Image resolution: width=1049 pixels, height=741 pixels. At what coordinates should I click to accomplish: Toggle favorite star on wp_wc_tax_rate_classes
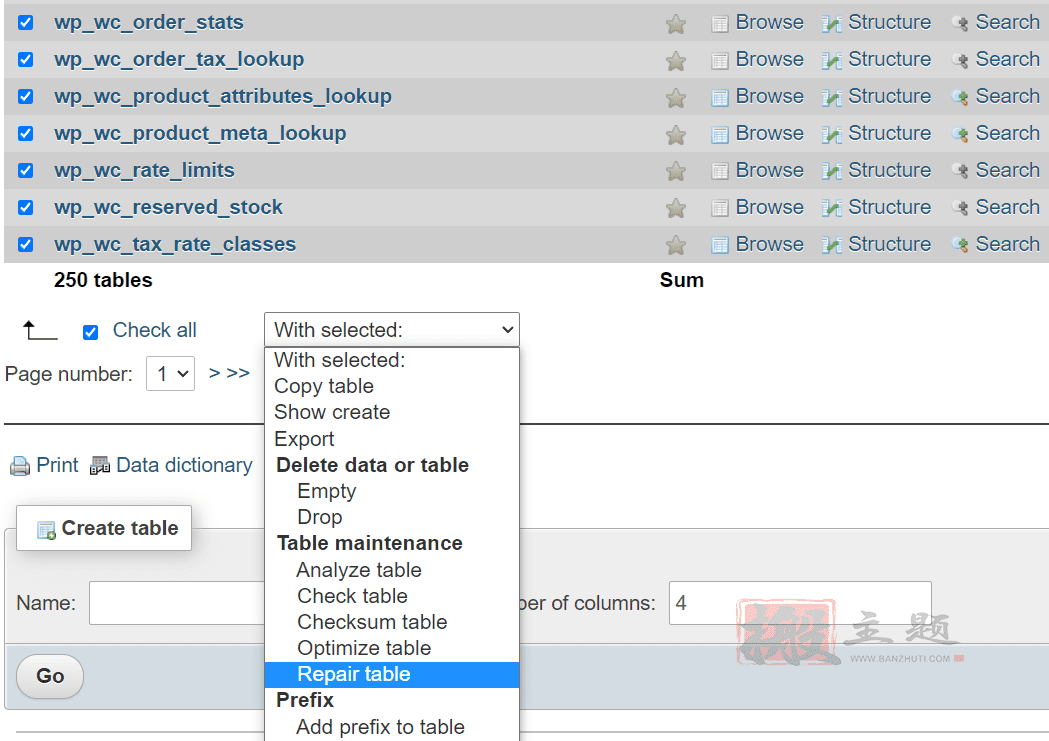point(676,245)
